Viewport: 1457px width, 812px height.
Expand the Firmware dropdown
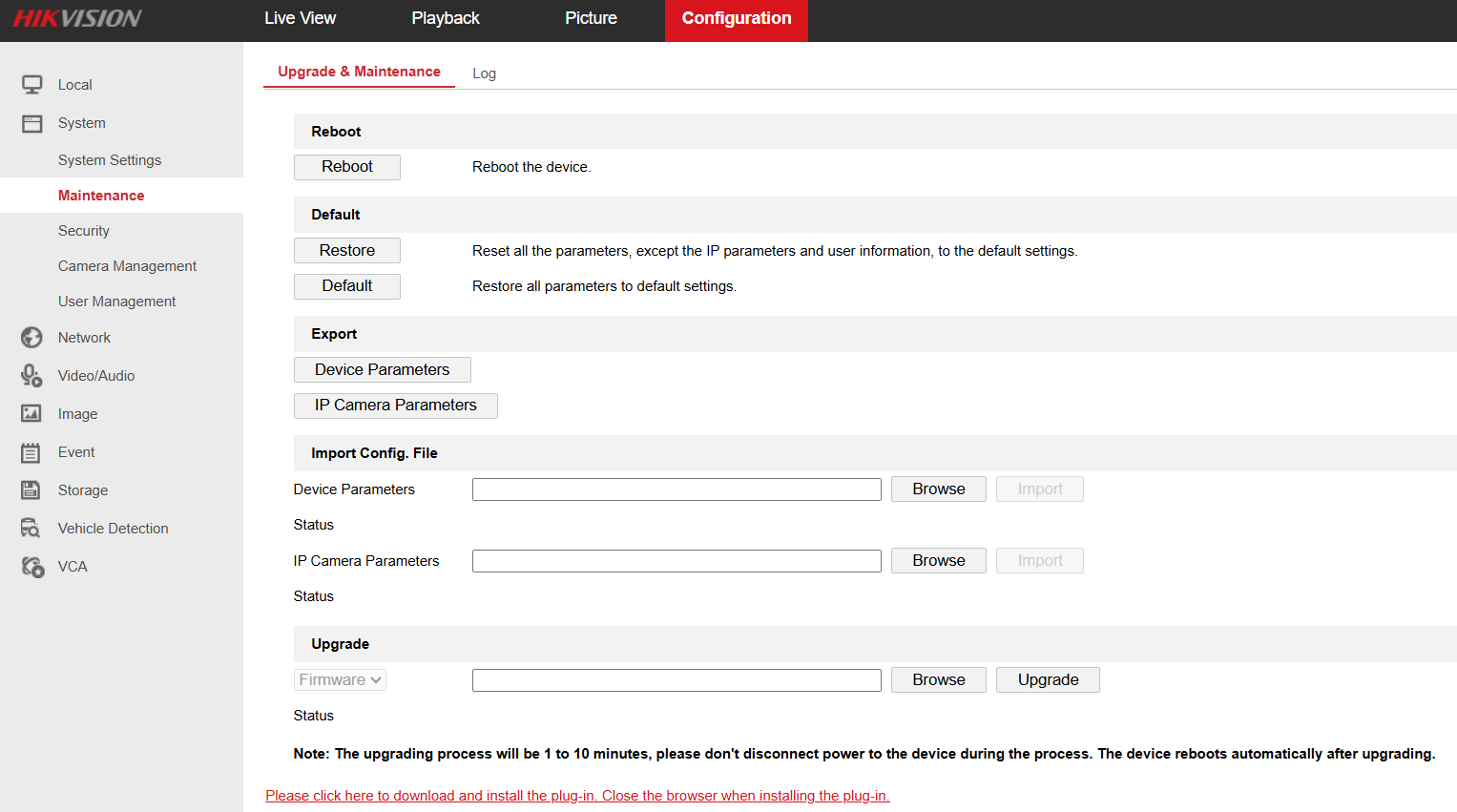pyautogui.click(x=340, y=680)
